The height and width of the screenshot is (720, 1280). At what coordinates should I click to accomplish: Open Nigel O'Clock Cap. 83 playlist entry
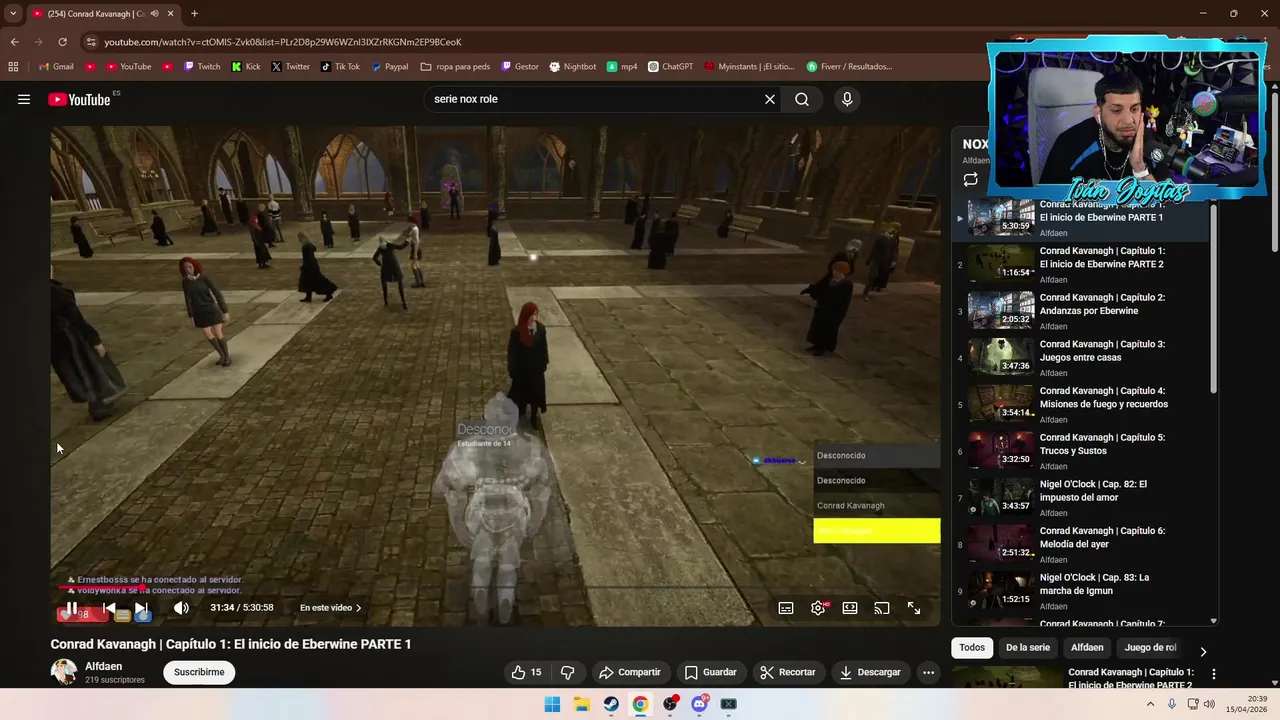1080,591
